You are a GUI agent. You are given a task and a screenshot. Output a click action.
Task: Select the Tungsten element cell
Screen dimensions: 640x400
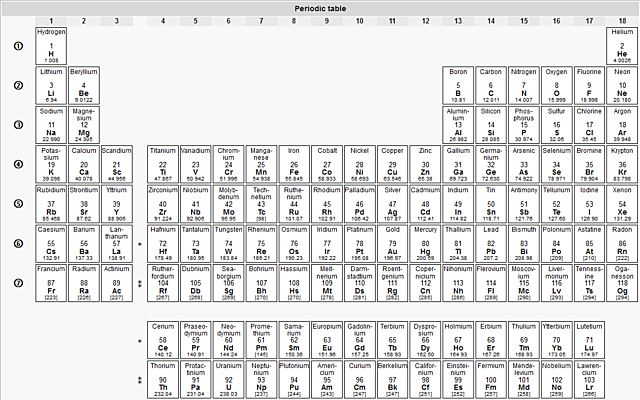click(x=229, y=243)
